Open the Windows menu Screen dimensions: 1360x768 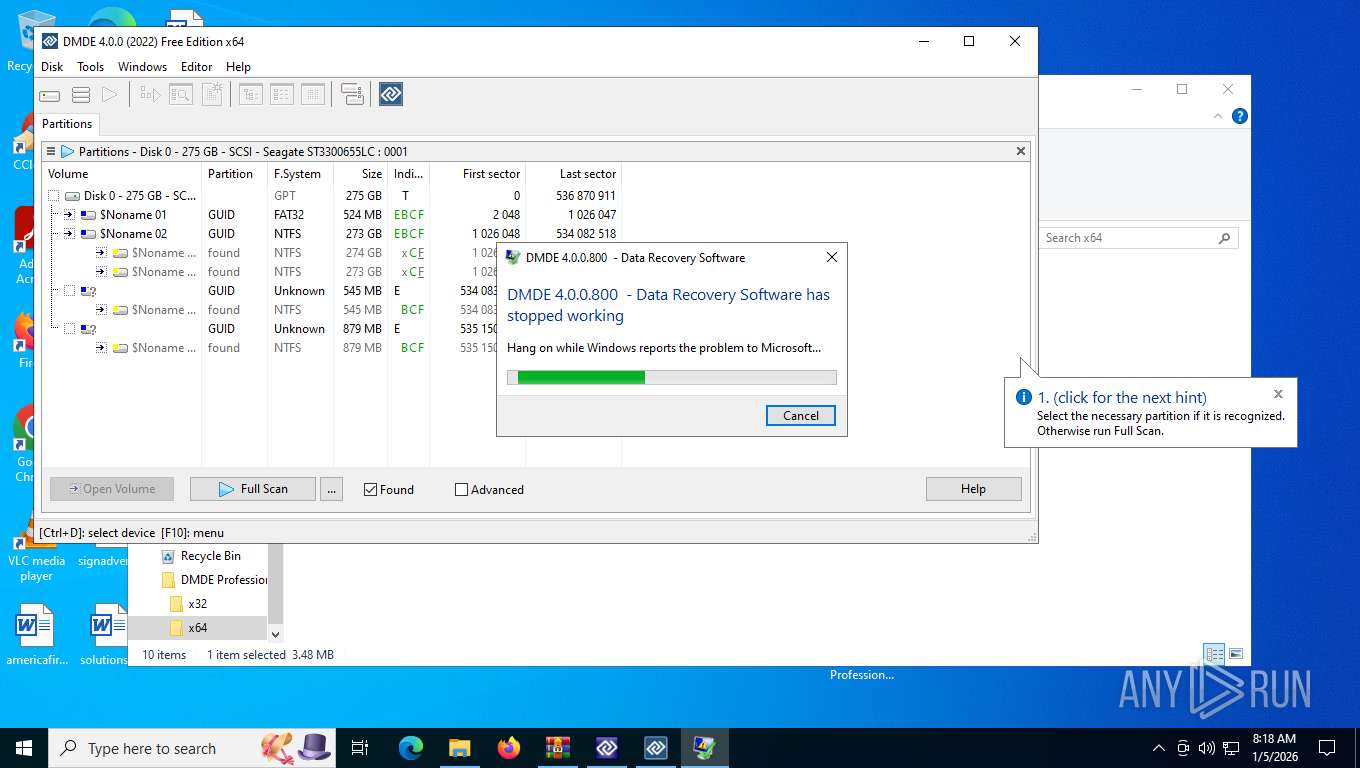[142, 67]
